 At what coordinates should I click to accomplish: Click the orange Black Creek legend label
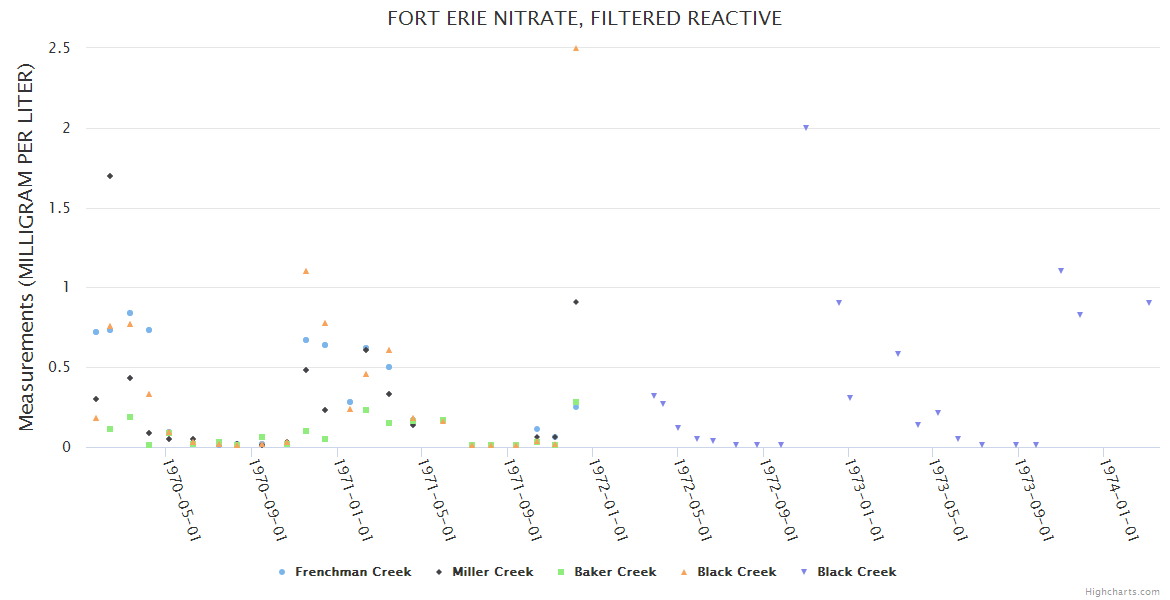736,572
